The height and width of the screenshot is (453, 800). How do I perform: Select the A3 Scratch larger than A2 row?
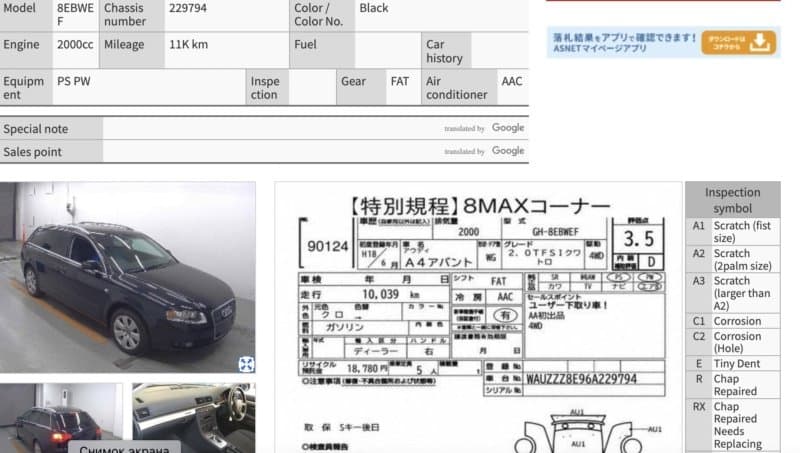tap(733, 293)
